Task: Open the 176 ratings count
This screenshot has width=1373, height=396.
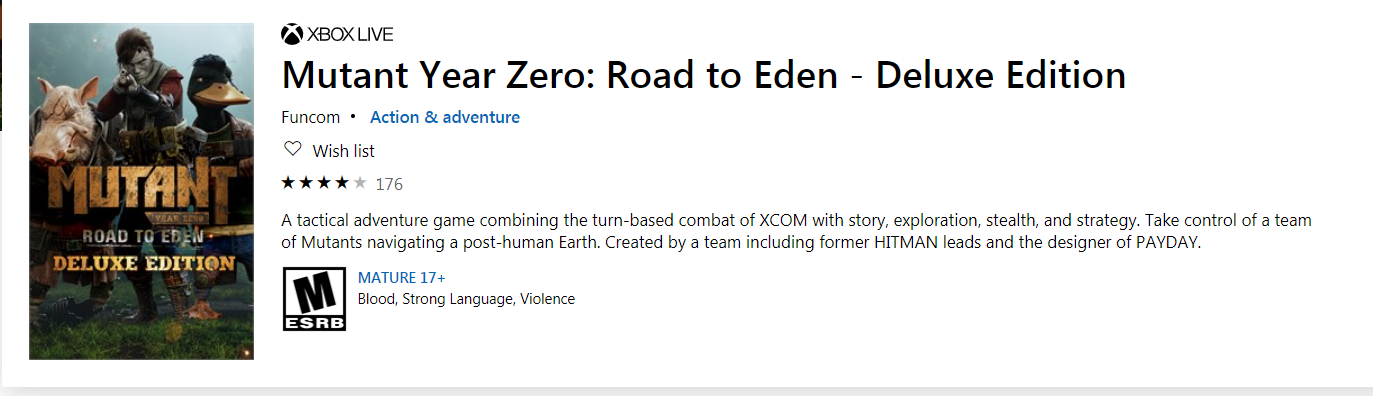Action: 389,184
